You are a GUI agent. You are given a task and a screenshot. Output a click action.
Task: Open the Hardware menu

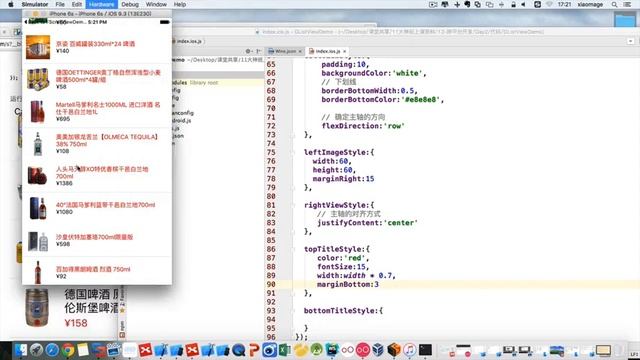[102, 4]
